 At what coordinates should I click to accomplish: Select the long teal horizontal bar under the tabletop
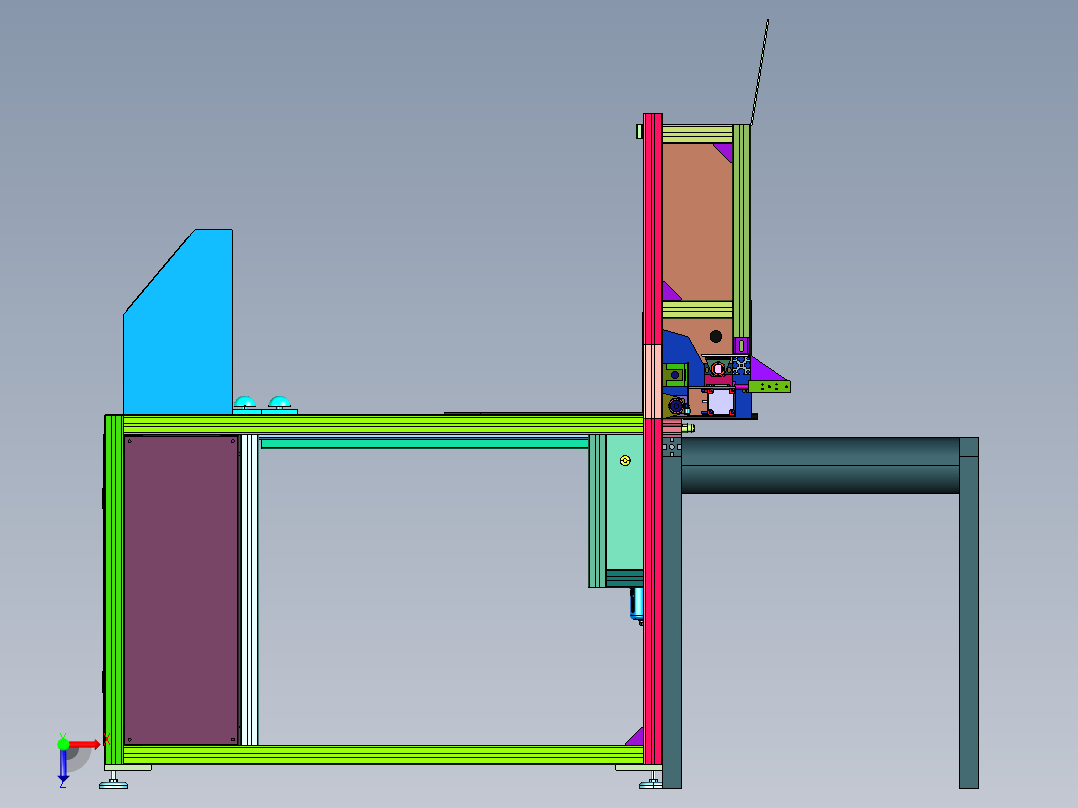(x=425, y=444)
